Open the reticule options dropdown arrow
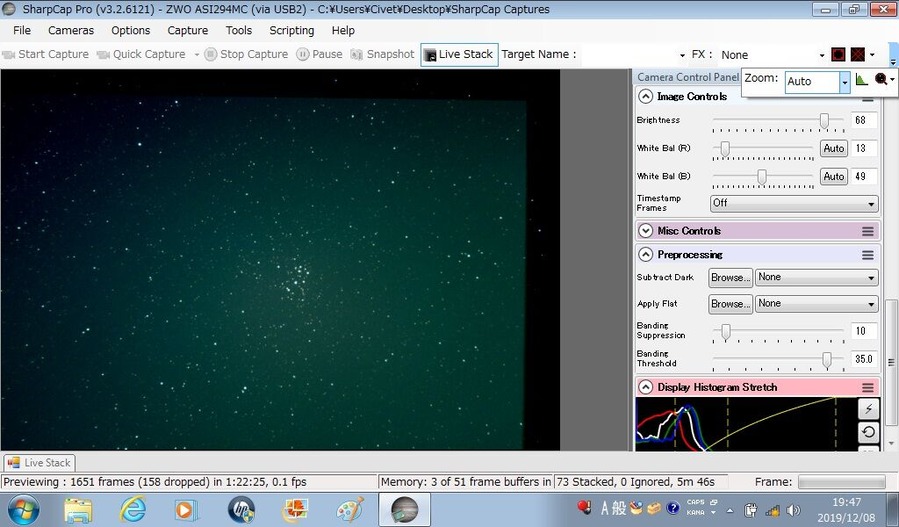Screen dimensions: 899x527 [x=873, y=55]
